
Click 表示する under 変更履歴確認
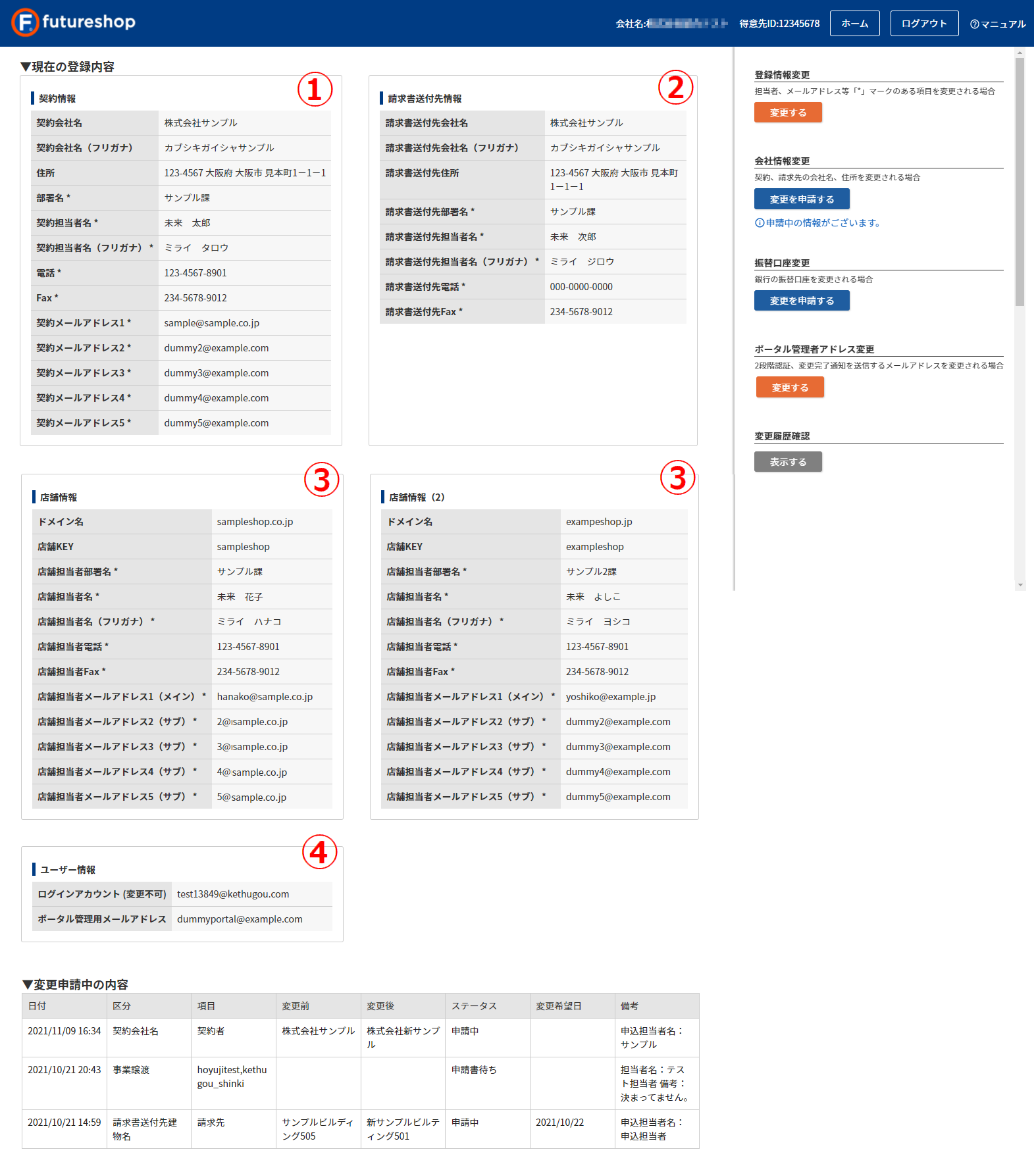788,461
